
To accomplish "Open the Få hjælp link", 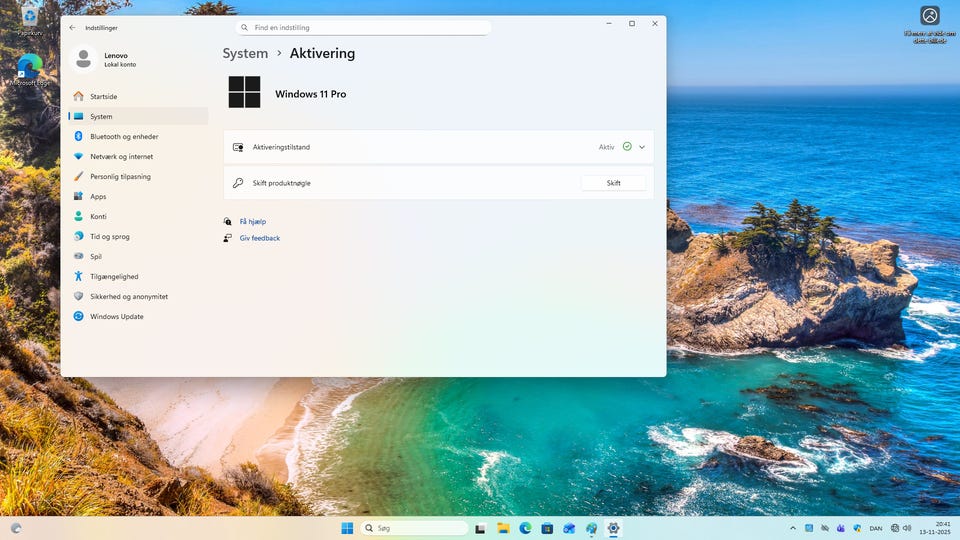I will pos(252,222).
